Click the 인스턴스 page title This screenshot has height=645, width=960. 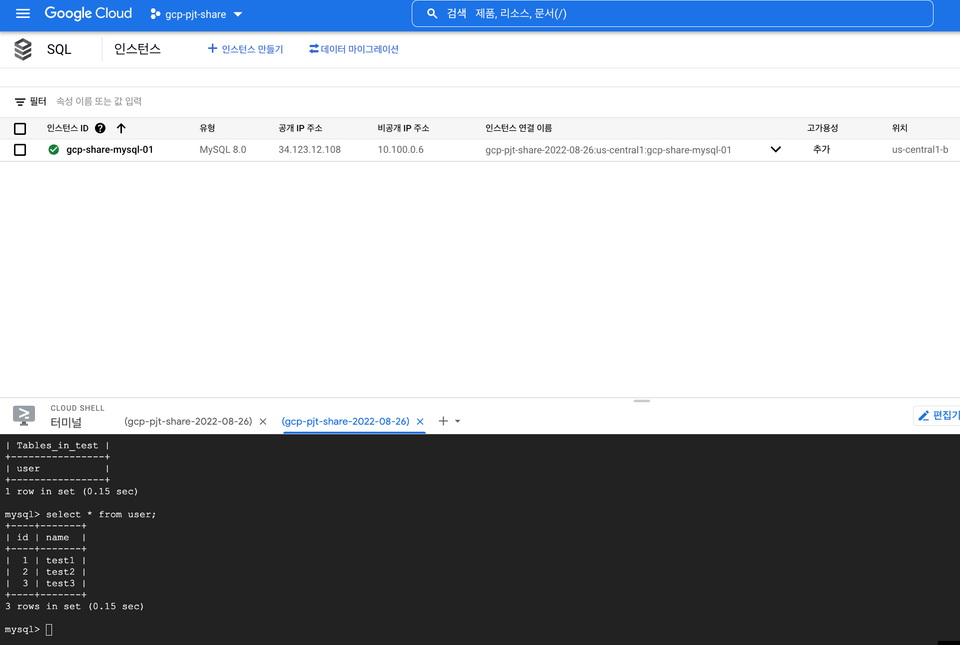pyautogui.click(x=137, y=49)
